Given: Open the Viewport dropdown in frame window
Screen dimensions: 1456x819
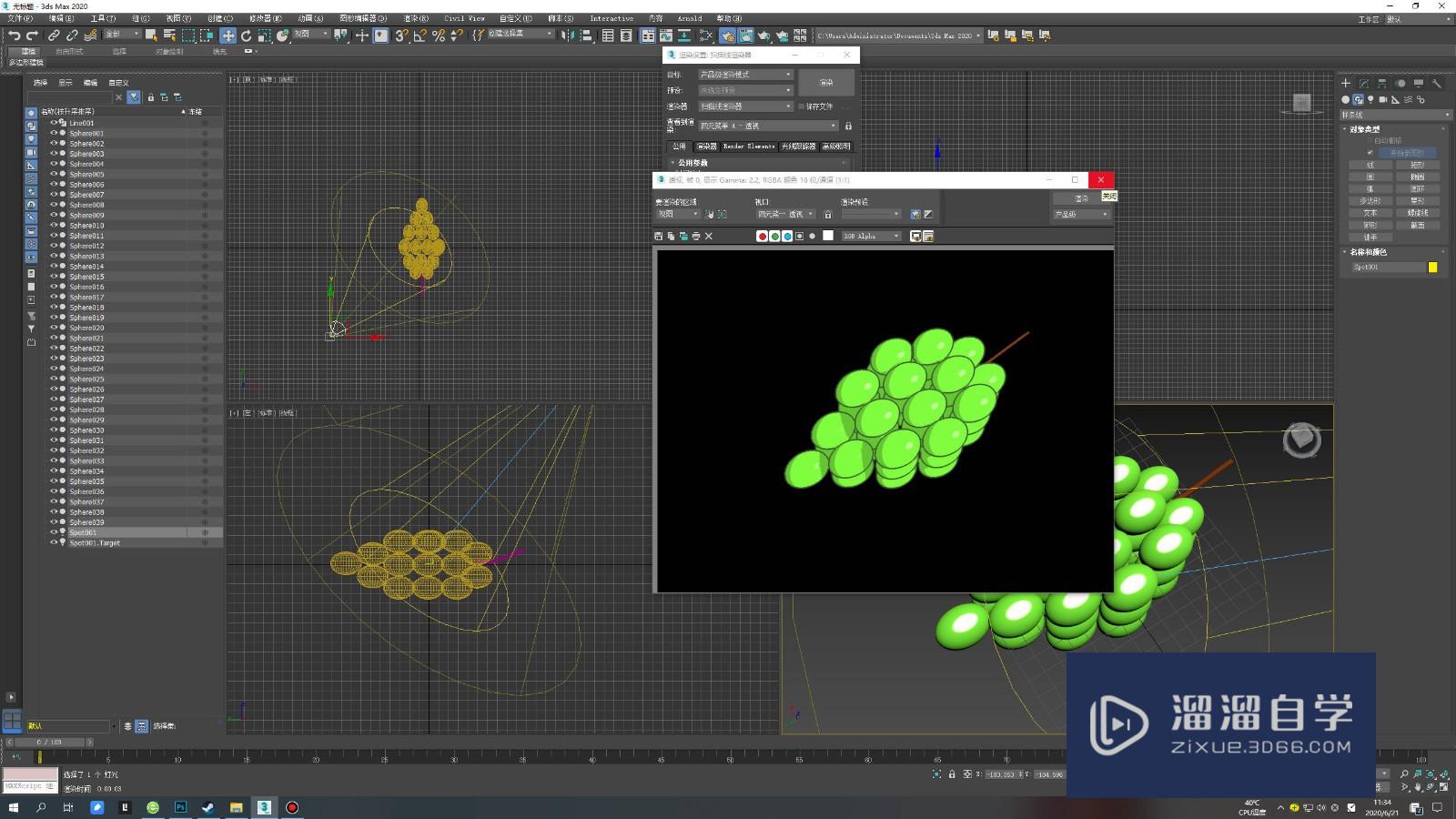Looking at the screenshot, I should [785, 214].
